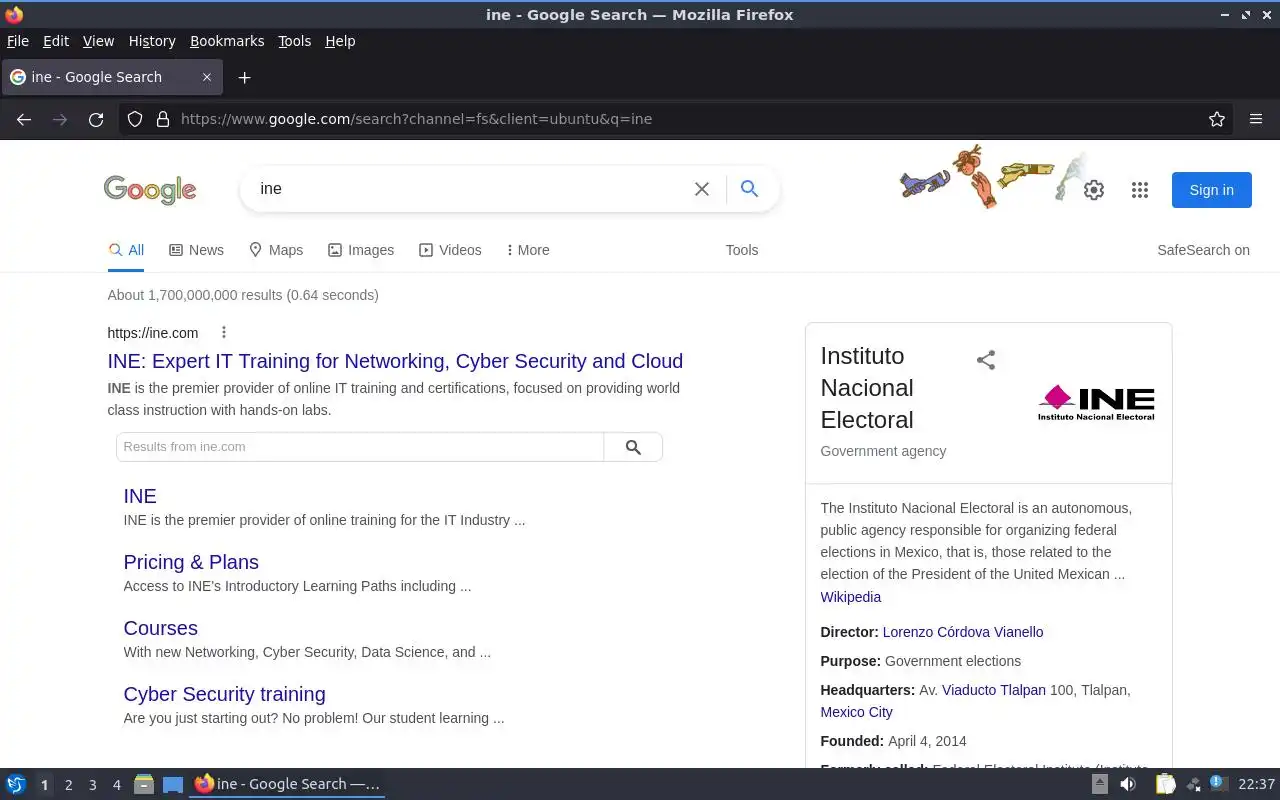
Task: Click the 'About 1,700,000,000 results' text
Action: (243, 295)
